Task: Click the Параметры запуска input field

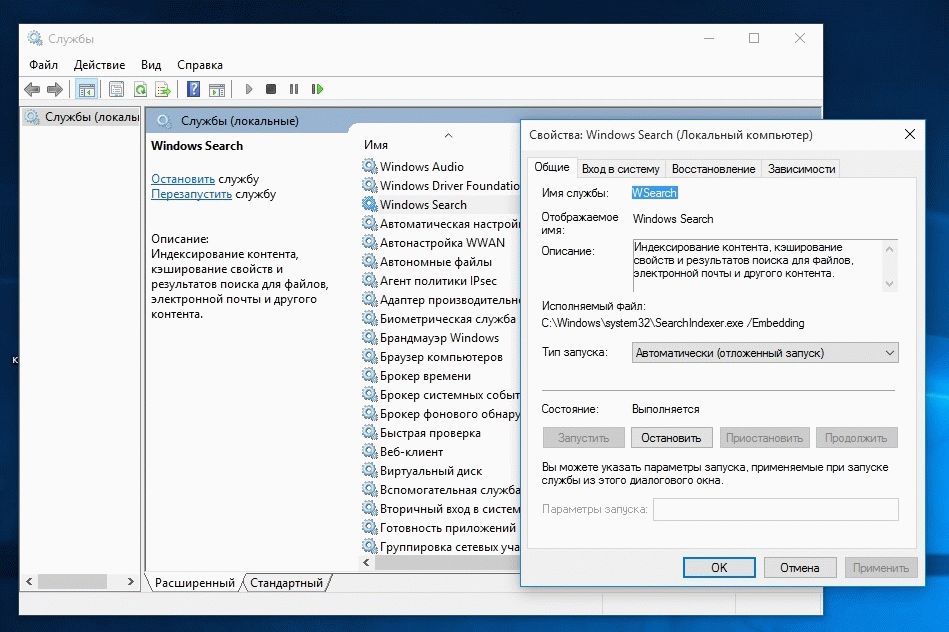Action: point(776,509)
